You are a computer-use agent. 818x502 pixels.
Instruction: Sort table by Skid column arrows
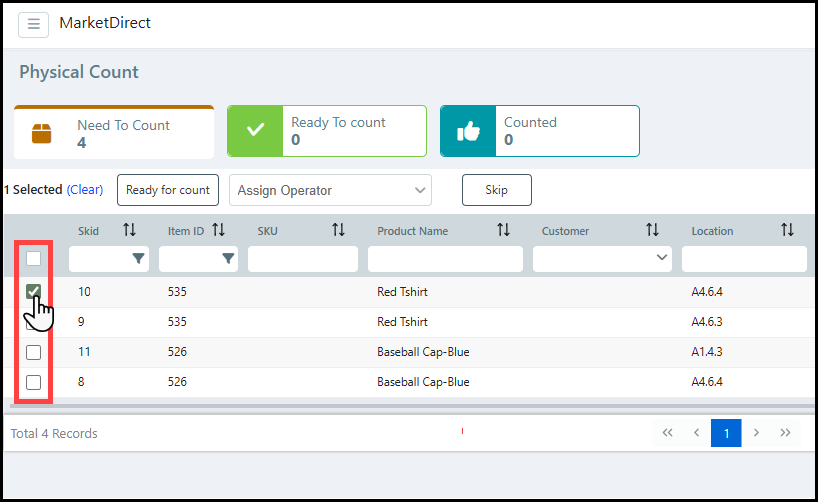click(129, 231)
